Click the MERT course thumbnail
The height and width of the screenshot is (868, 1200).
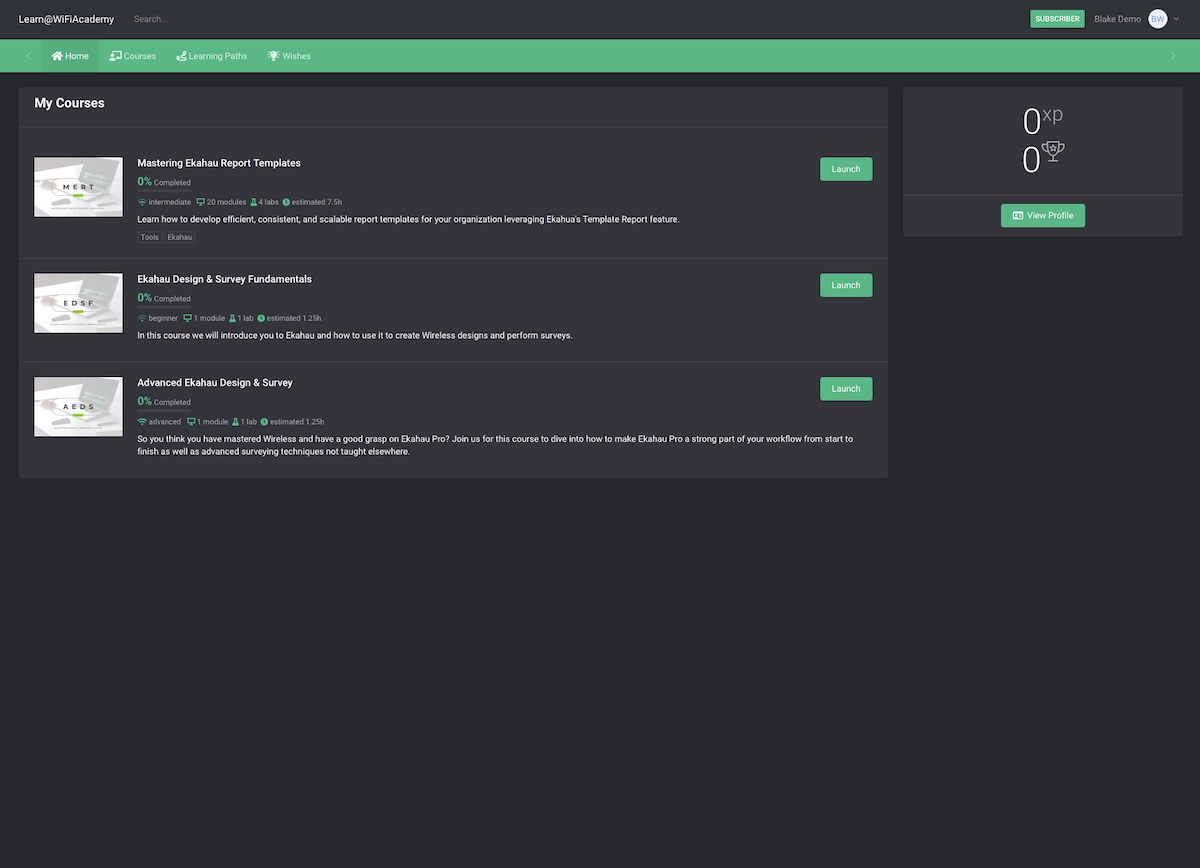(78, 187)
